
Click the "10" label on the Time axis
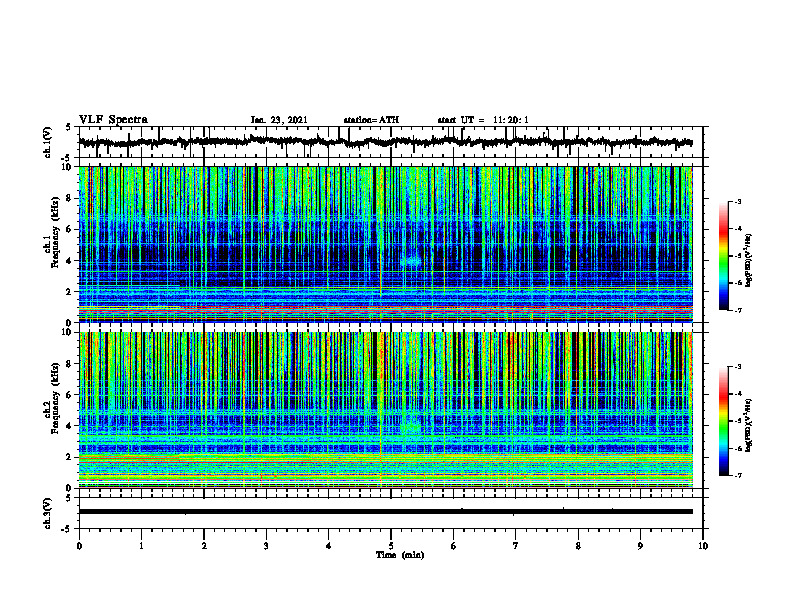(x=703, y=546)
